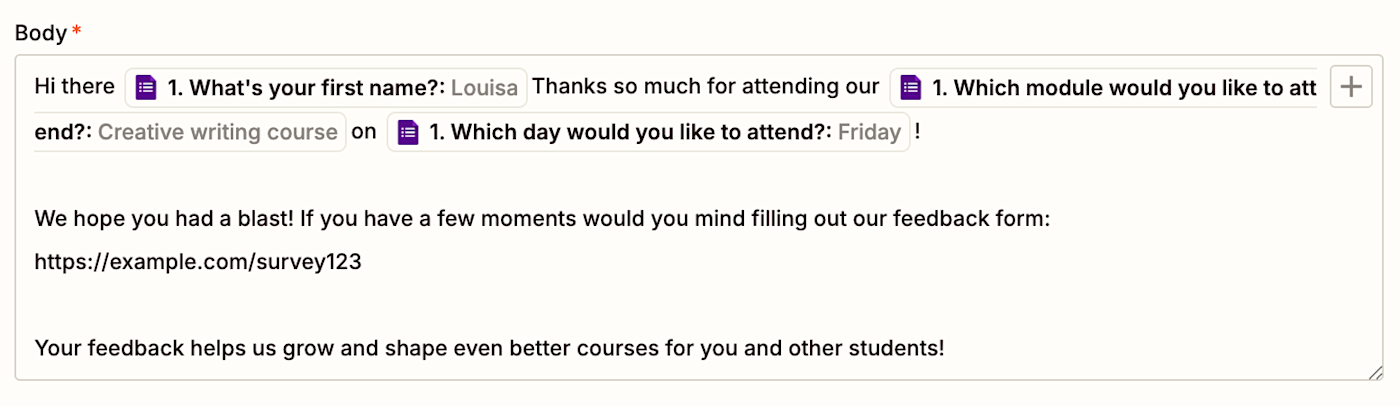Click the Forms icon in the first name pill

tap(146, 88)
